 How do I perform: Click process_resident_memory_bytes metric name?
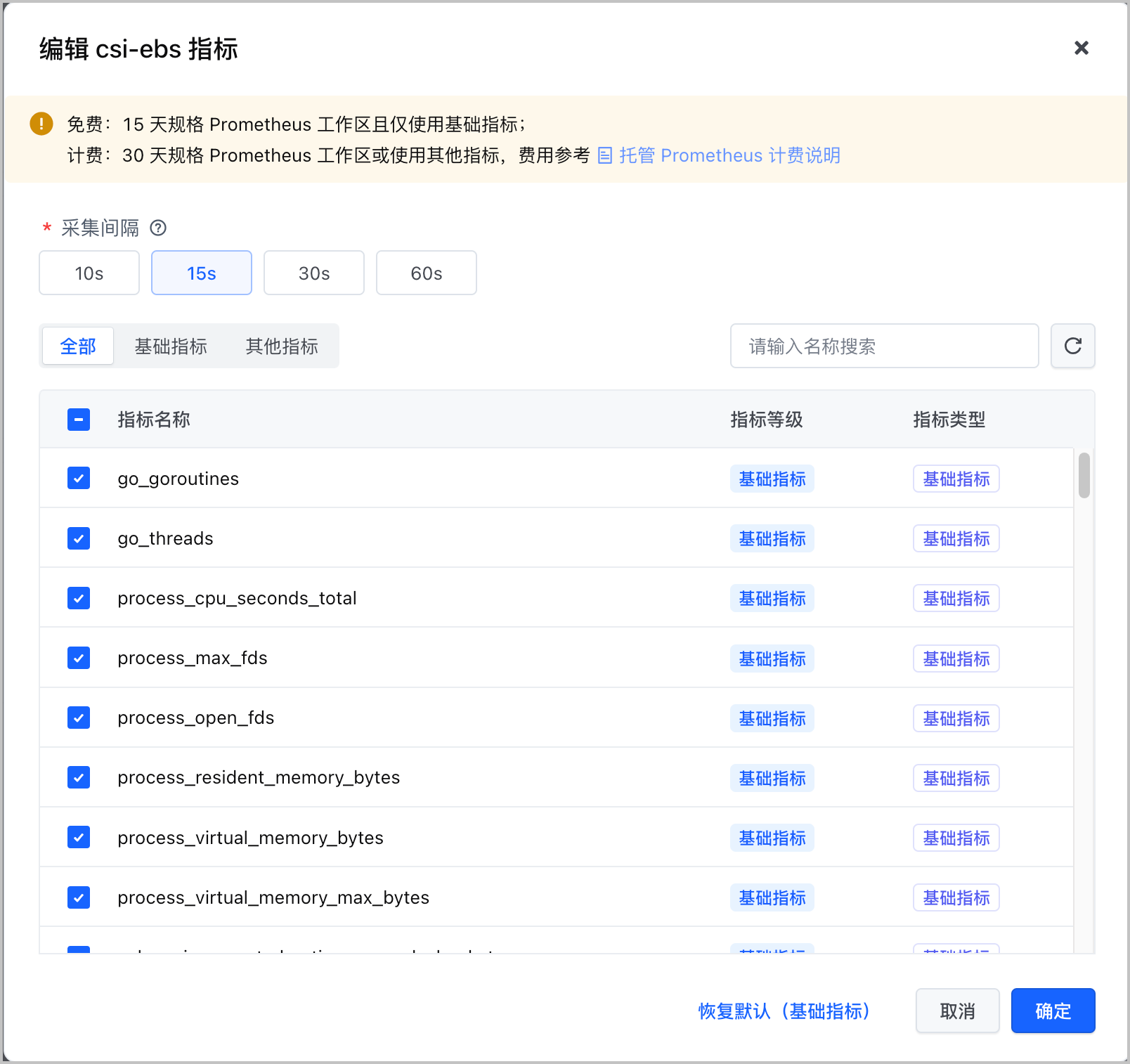pos(259,777)
